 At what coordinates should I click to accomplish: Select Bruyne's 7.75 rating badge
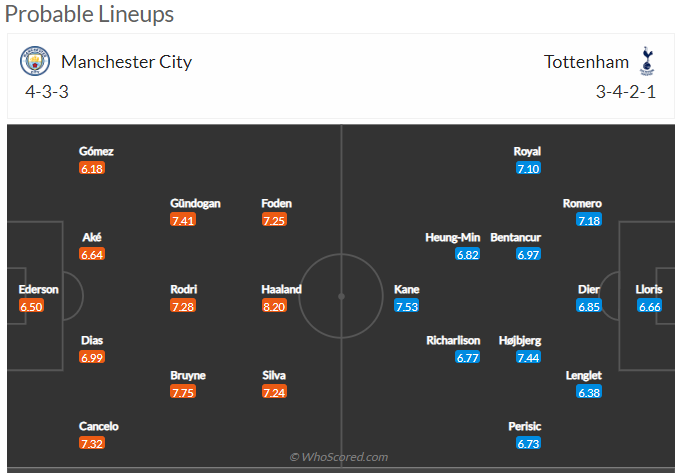click(183, 392)
